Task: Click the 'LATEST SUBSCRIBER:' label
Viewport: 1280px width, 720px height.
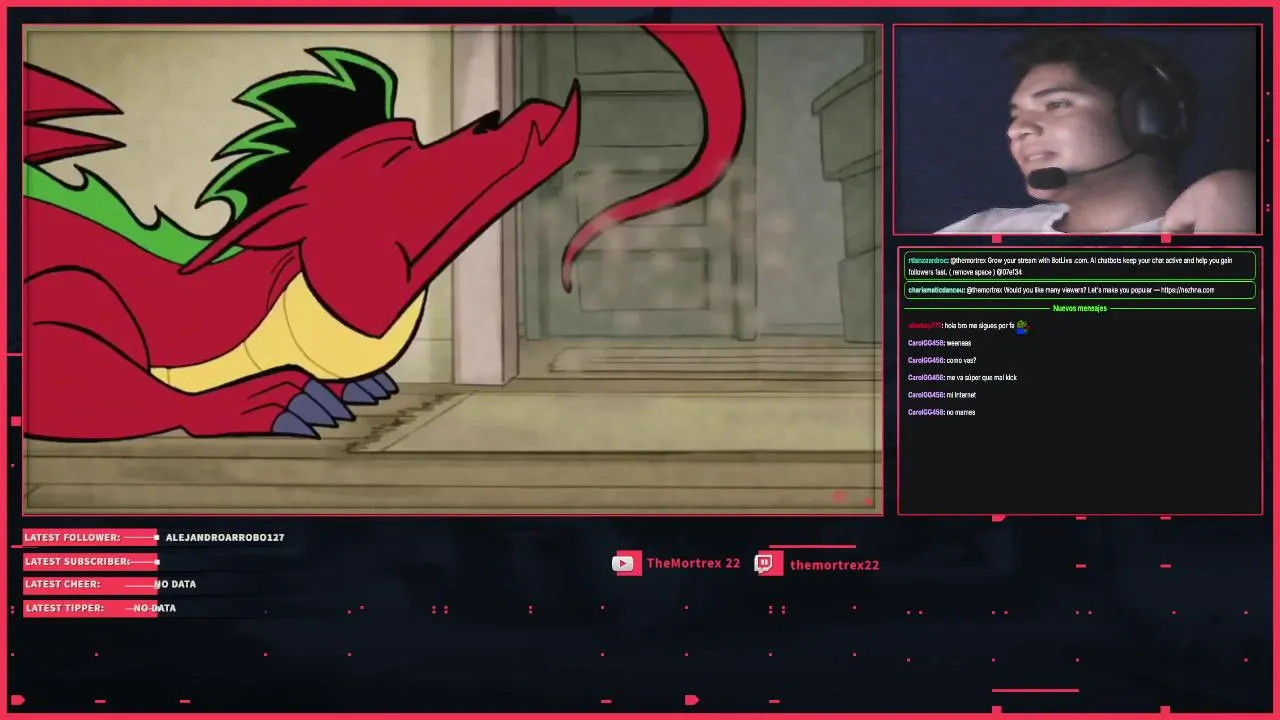Action: click(x=77, y=561)
